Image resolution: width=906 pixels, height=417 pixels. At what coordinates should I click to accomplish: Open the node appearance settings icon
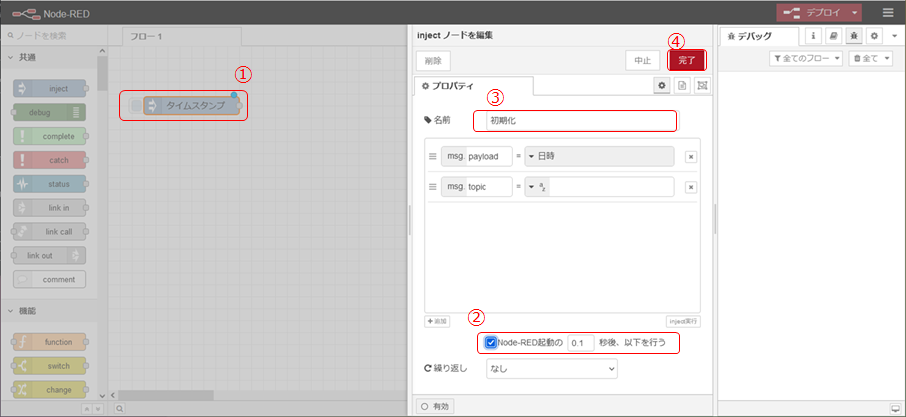tap(702, 86)
